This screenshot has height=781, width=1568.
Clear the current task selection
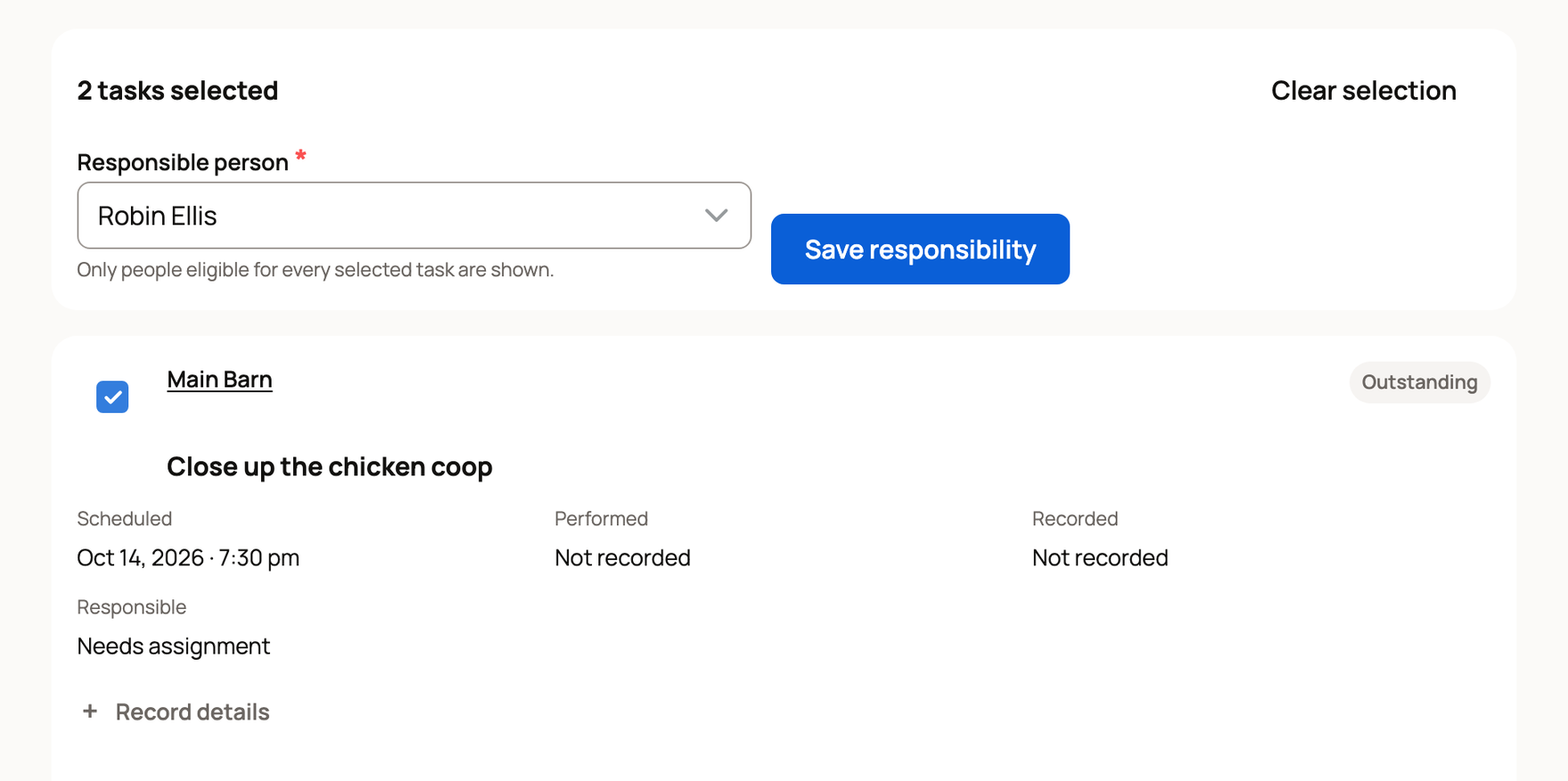pos(1363,91)
